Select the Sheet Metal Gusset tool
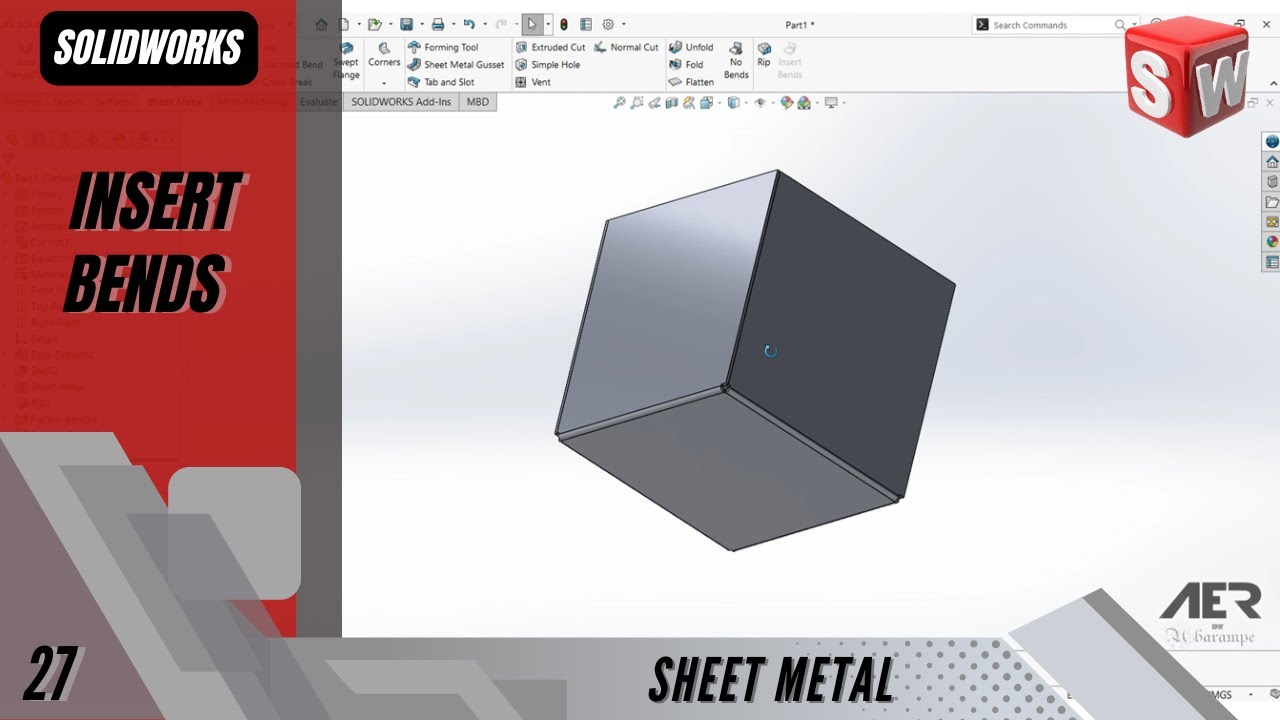This screenshot has width=1280, height=720. click(x=456, y=65)
